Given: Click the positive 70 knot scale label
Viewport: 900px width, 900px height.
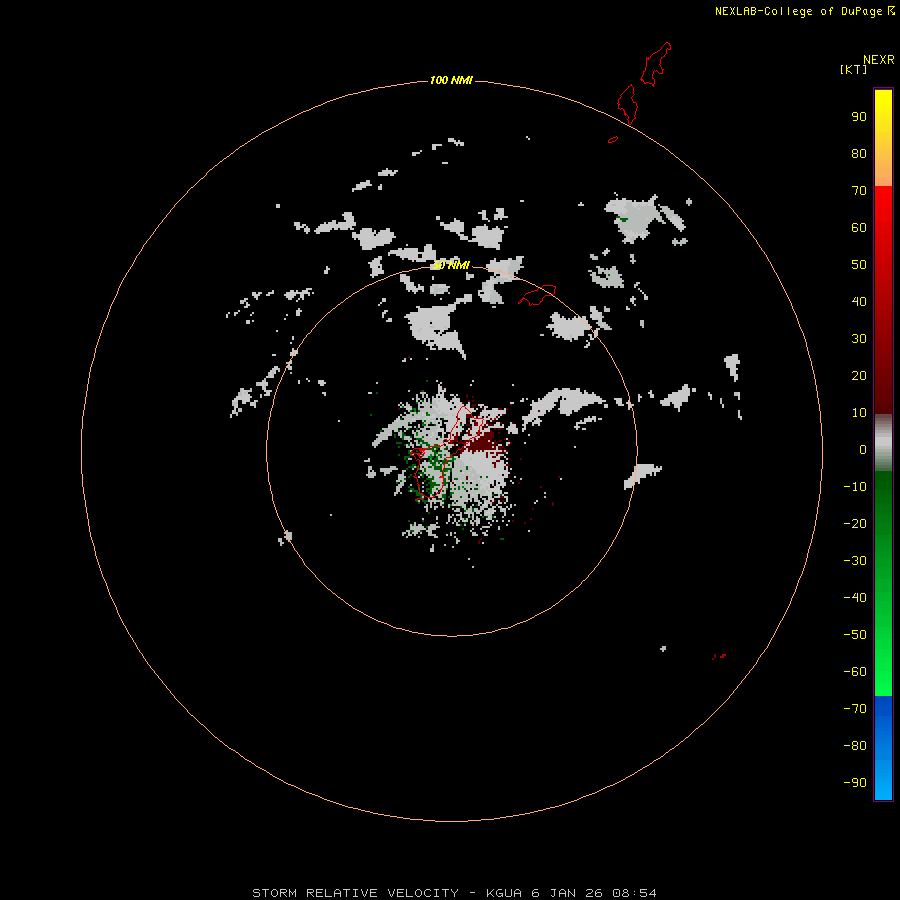Looking at the screenshot, I should point(859,191).
